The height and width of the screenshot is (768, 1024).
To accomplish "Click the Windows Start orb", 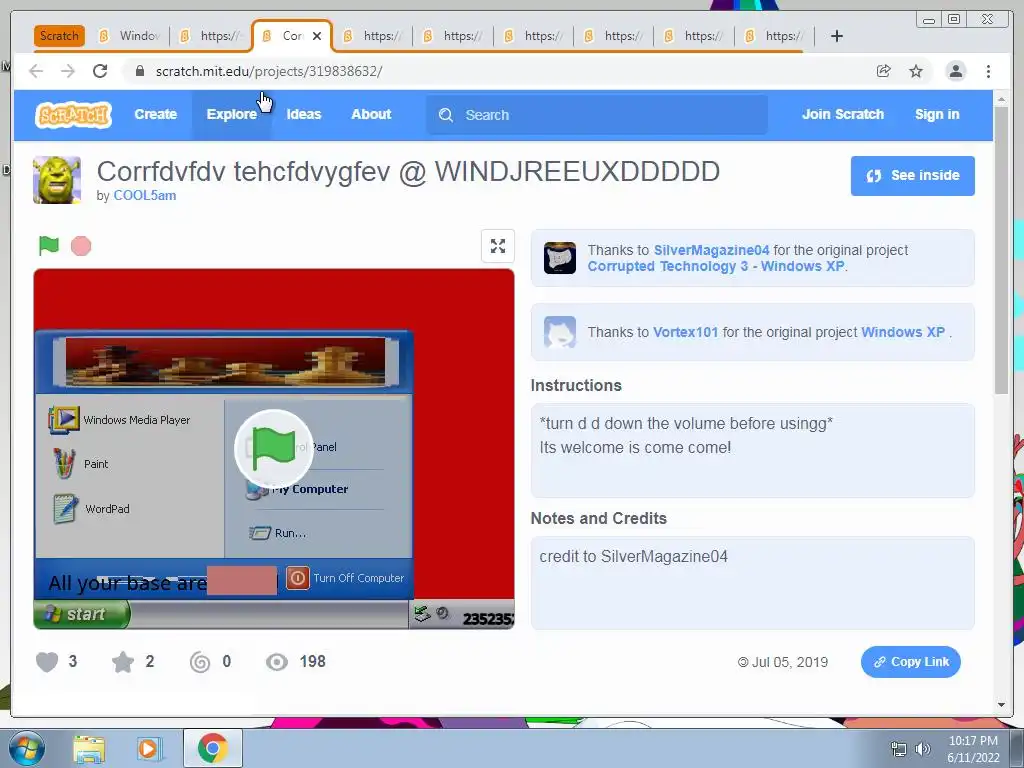I will point(25,748).
